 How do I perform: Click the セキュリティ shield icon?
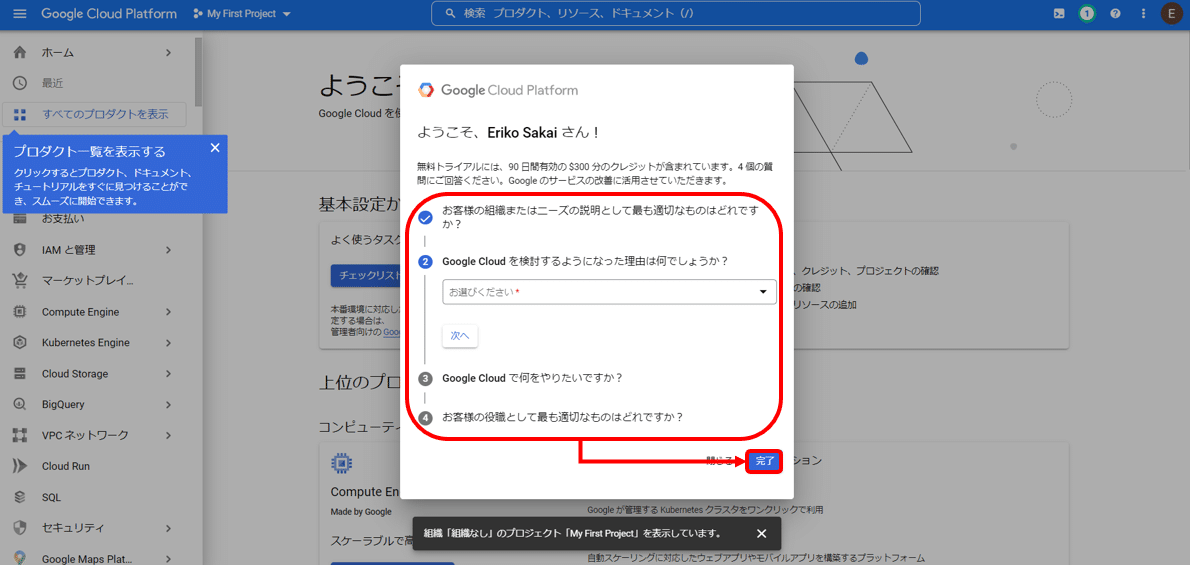point(20,528)
